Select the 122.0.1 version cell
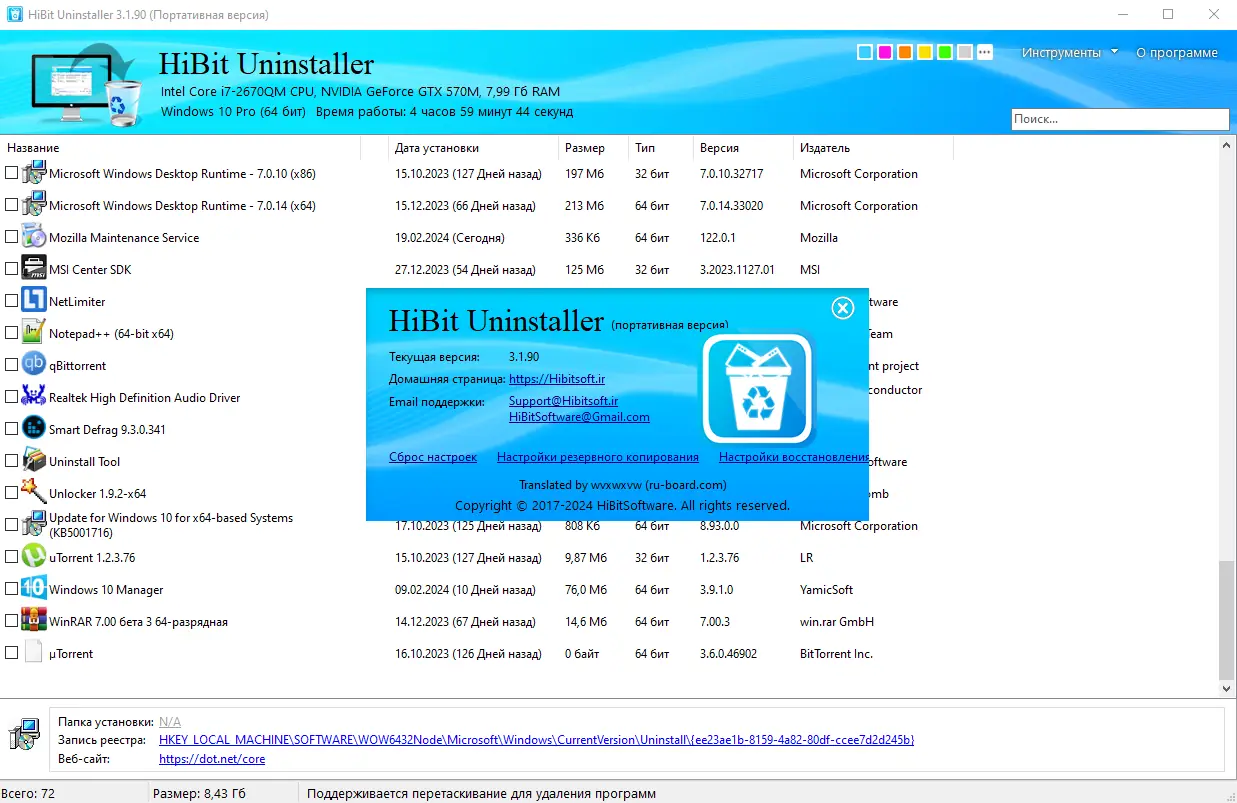 pos(718,238)
